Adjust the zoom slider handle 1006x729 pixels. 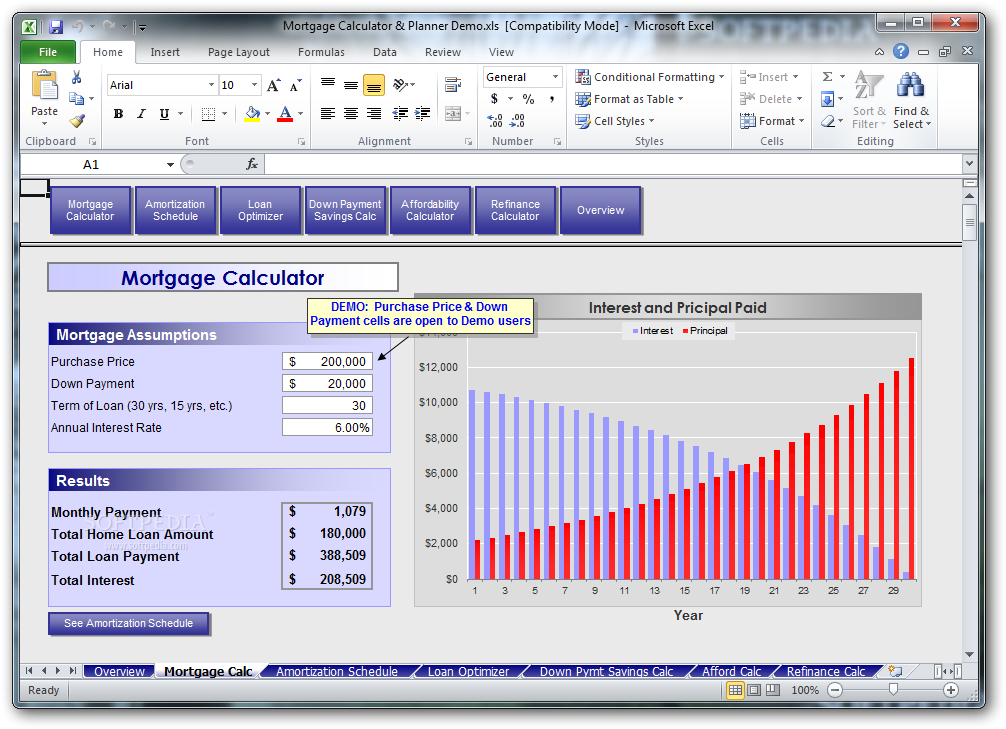[x=892, y=689]
